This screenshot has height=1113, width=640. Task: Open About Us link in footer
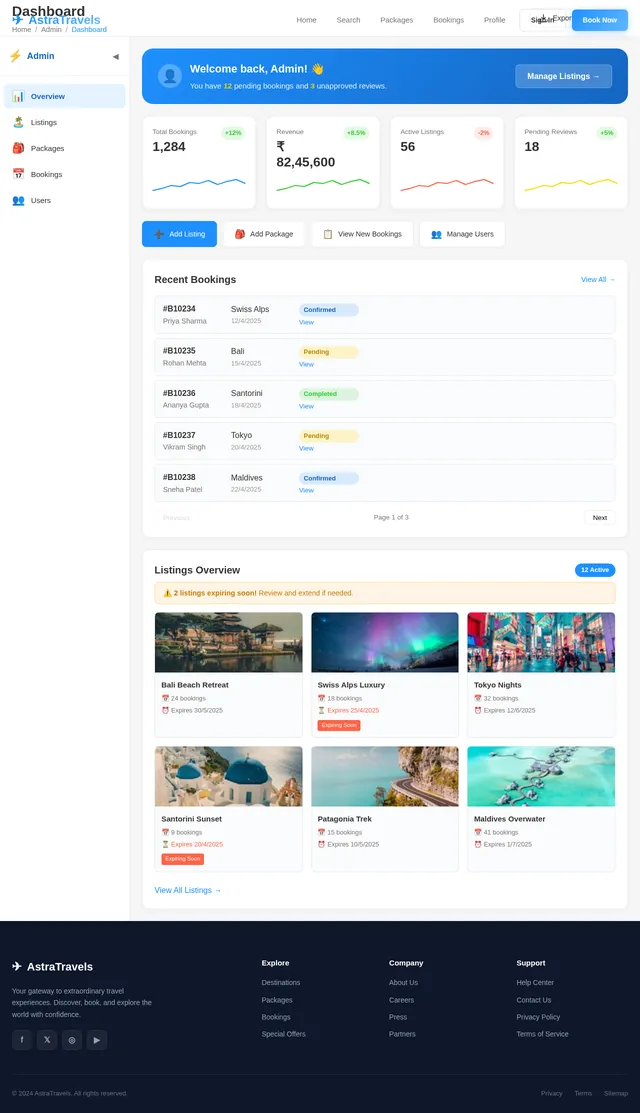(x=404, y=982)
